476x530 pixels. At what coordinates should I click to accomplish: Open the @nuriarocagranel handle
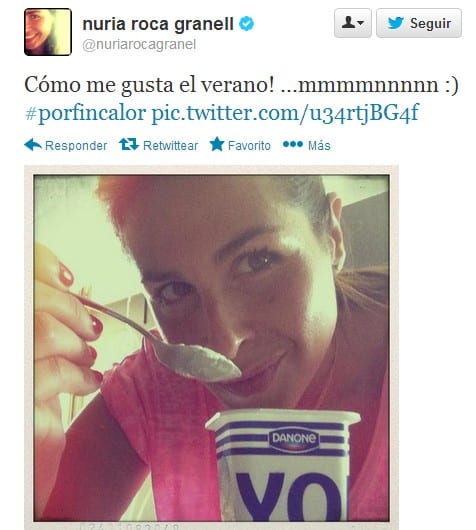139,45
